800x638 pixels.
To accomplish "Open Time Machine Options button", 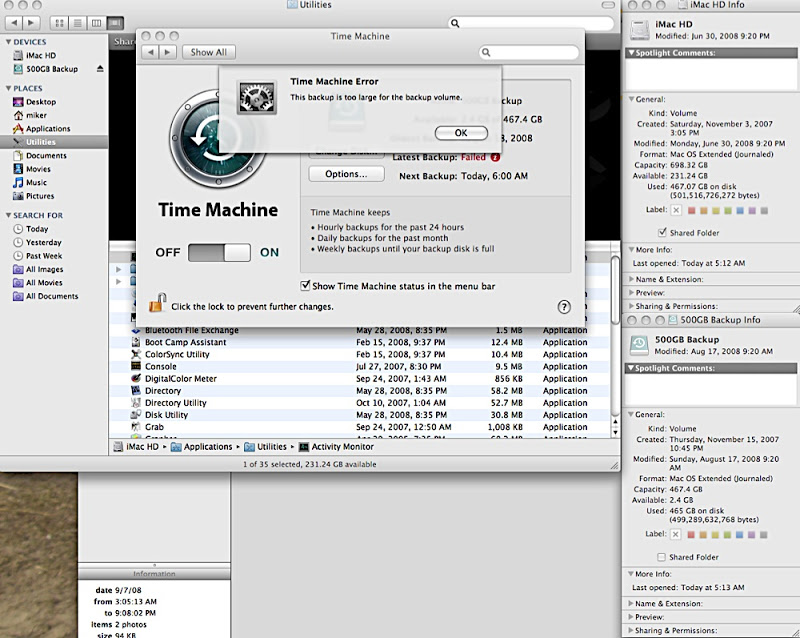I will [x=346, y=174].
